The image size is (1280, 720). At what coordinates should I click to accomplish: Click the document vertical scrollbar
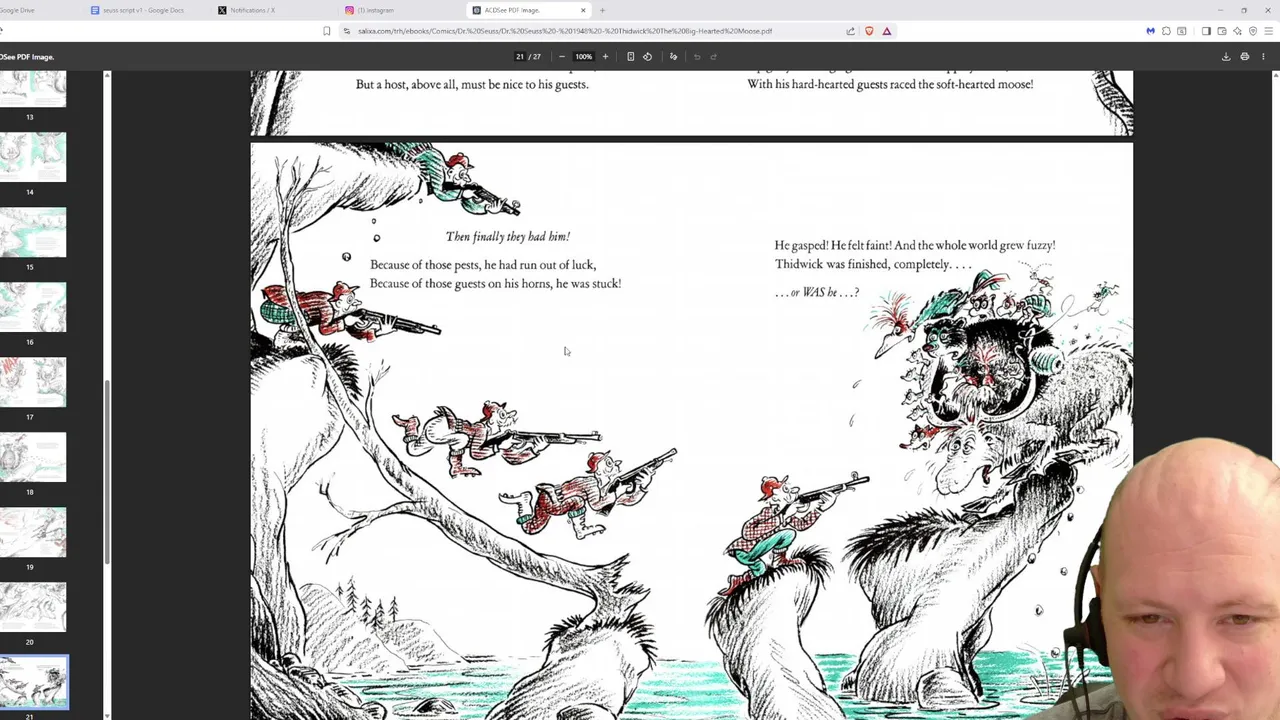[x=1275, y=395]
